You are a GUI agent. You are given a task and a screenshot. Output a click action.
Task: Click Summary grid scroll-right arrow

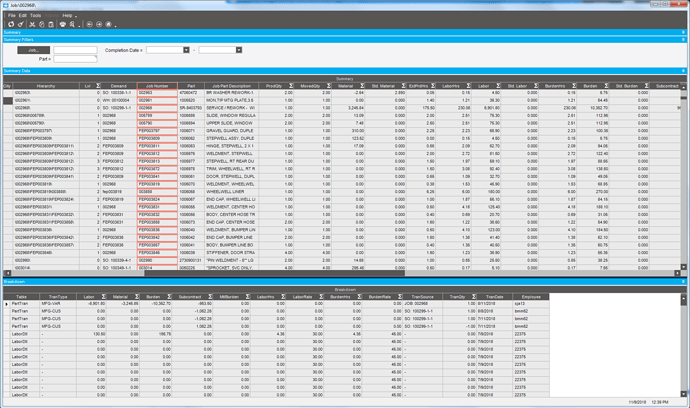click(677, 273)
